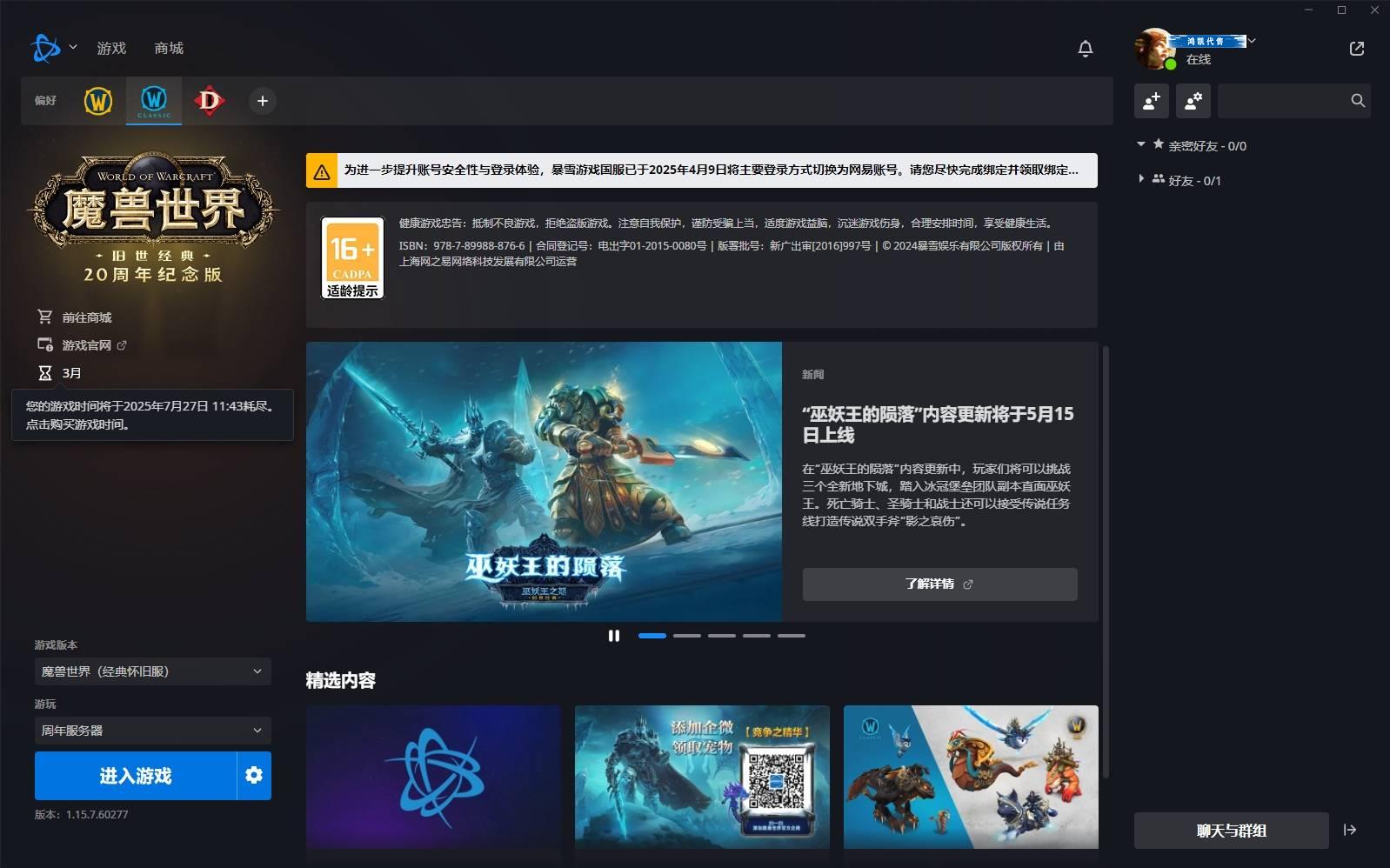Click the 进入游戏 play button
The height and width of the screenshot is (868, 1390).
(136, 775)
